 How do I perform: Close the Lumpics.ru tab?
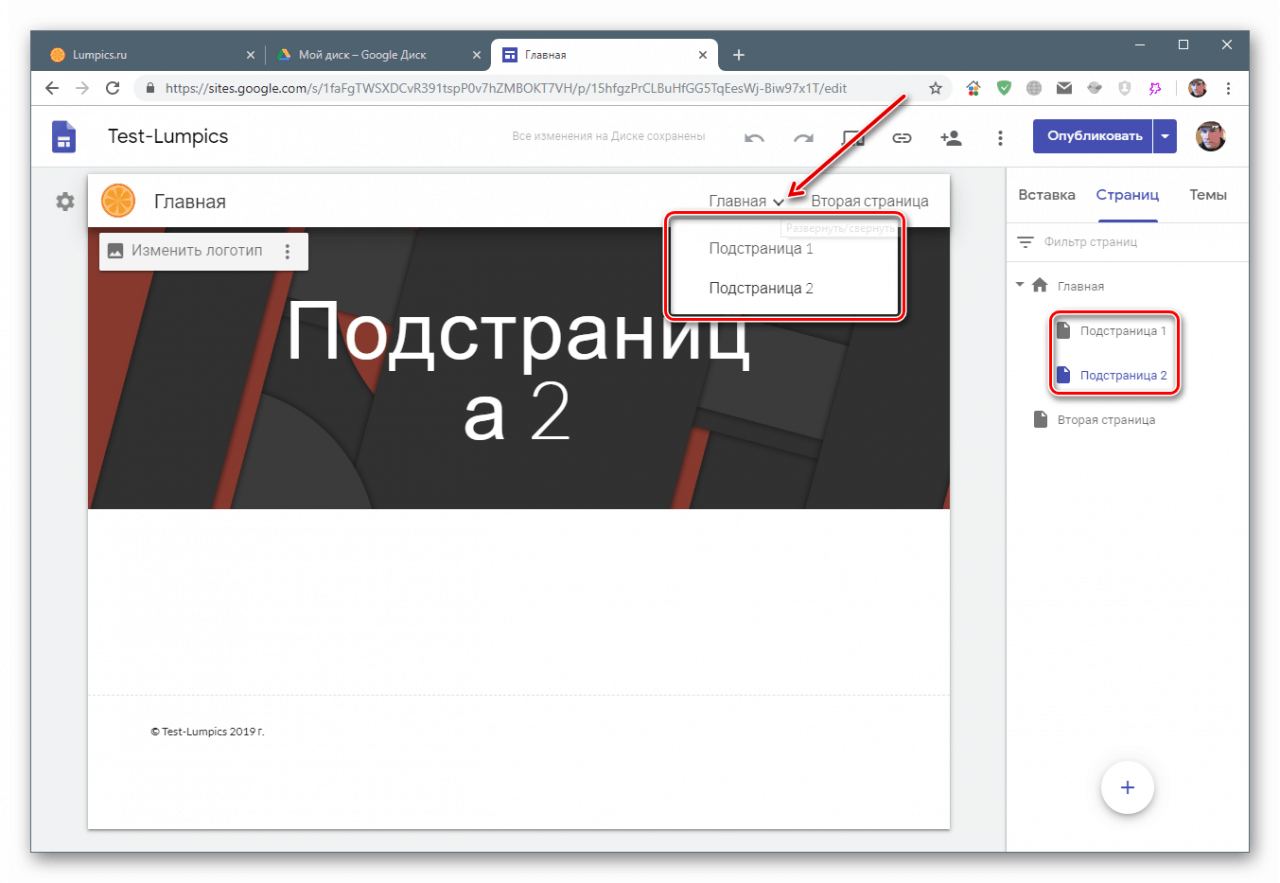[250, 55]
